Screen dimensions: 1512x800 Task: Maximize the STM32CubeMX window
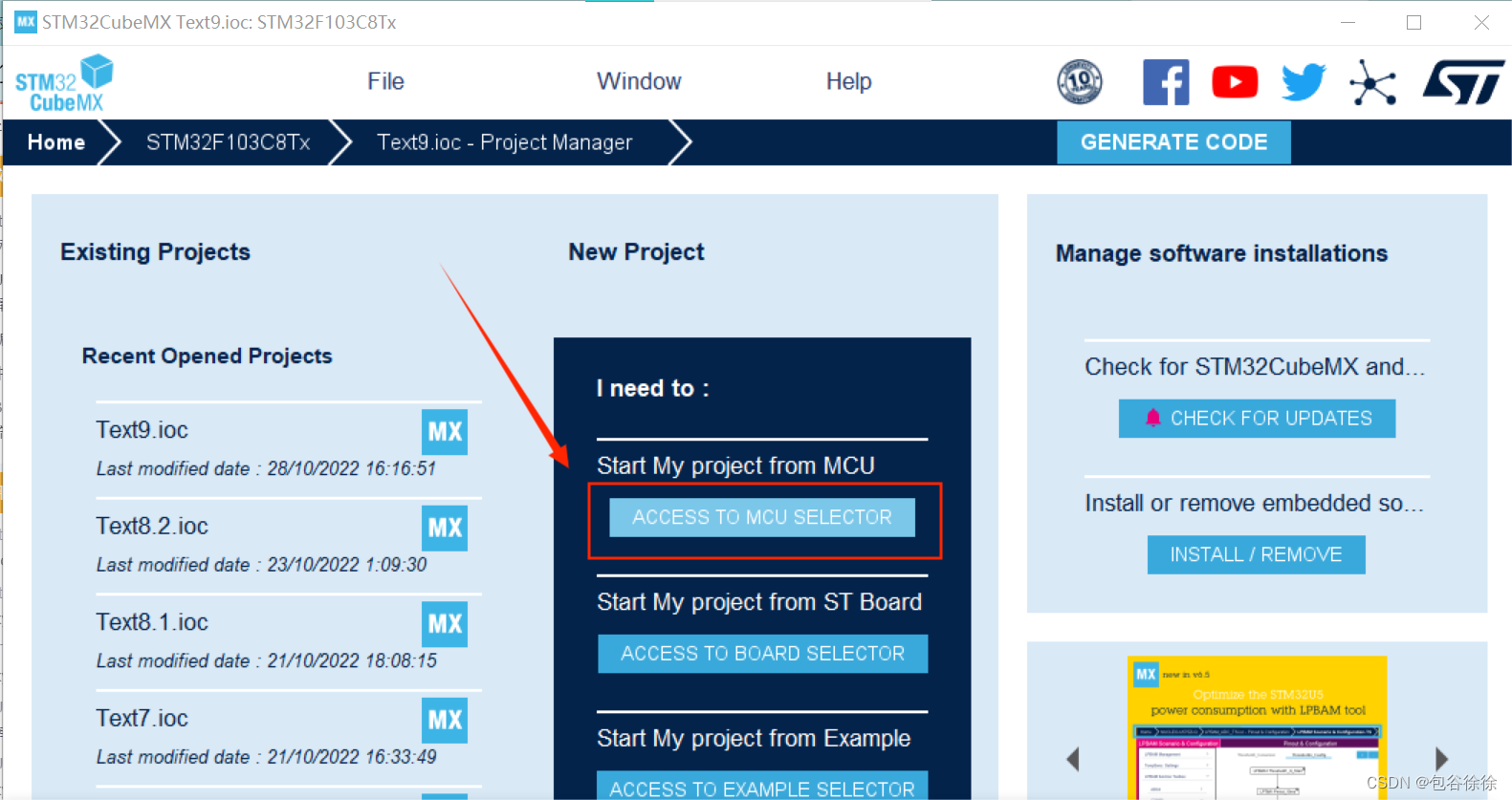pyautogui.click(x=1414, y=22)
